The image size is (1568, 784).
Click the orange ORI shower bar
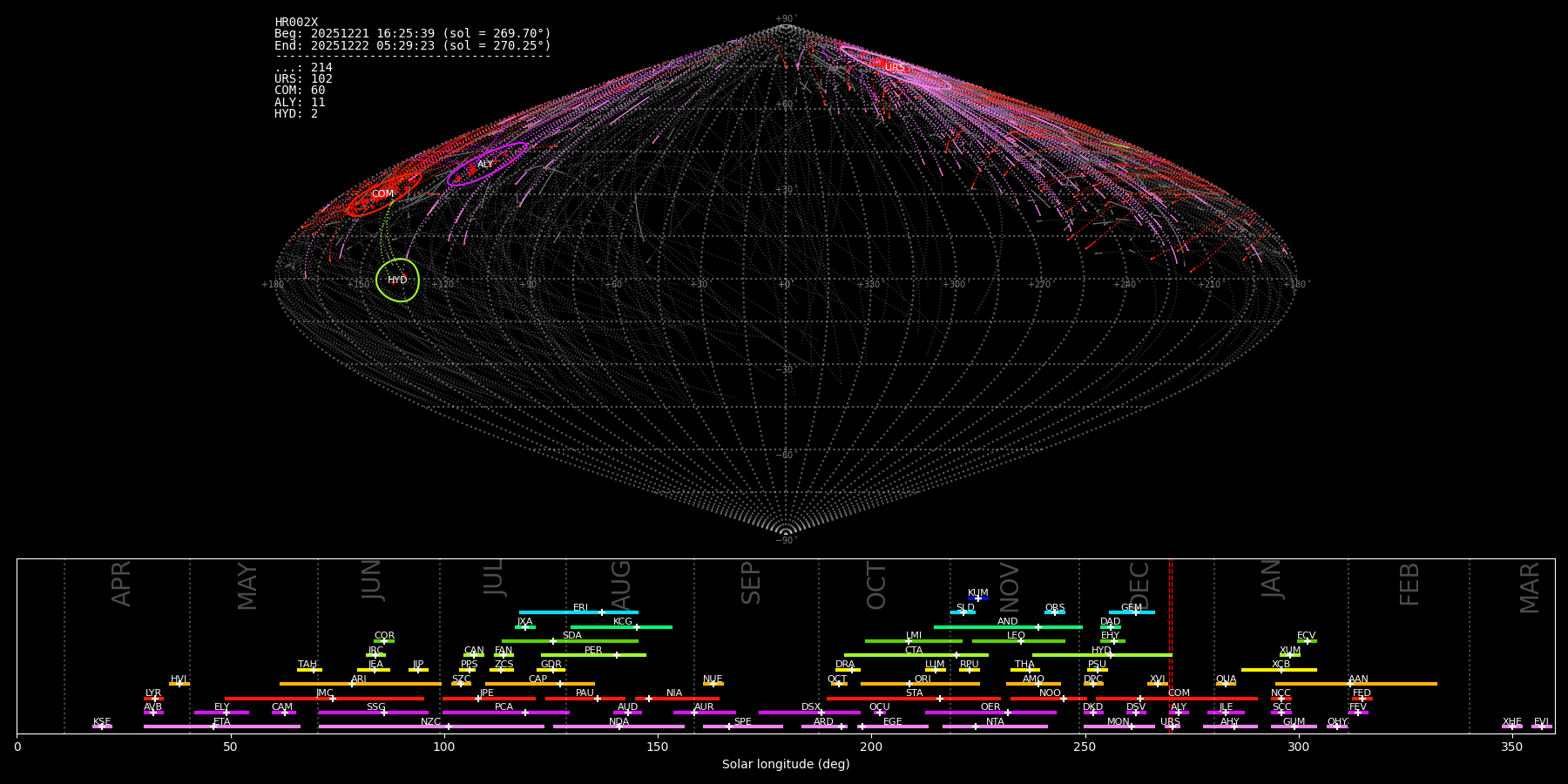[920, 684]
